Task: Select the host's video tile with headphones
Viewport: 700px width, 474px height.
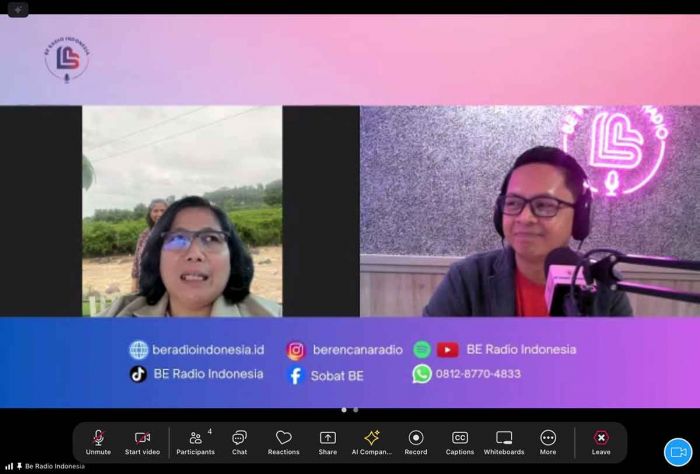Action: coord(530,211)
